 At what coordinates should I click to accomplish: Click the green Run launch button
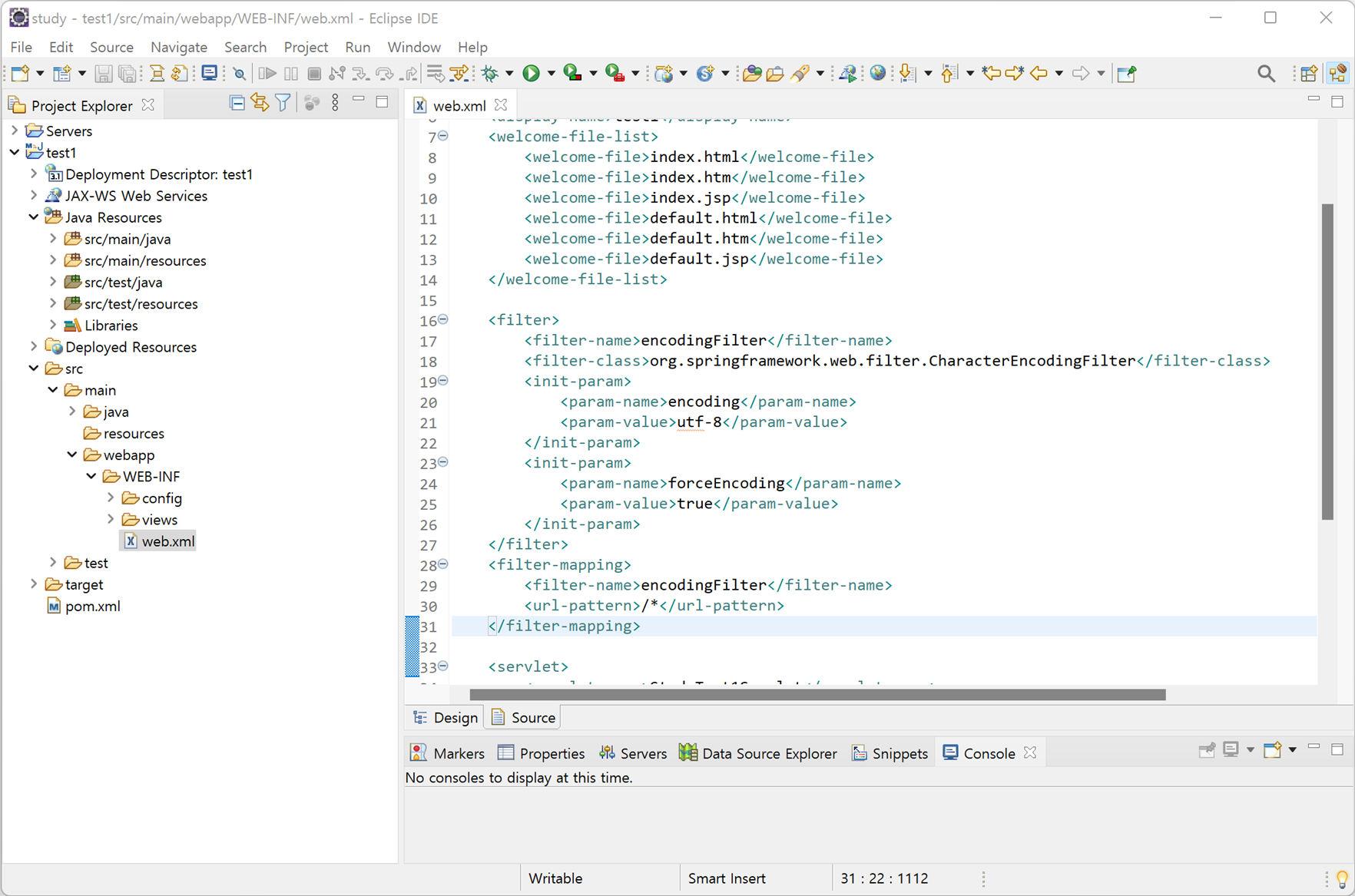pyautogui.click(x=531, y=73)
